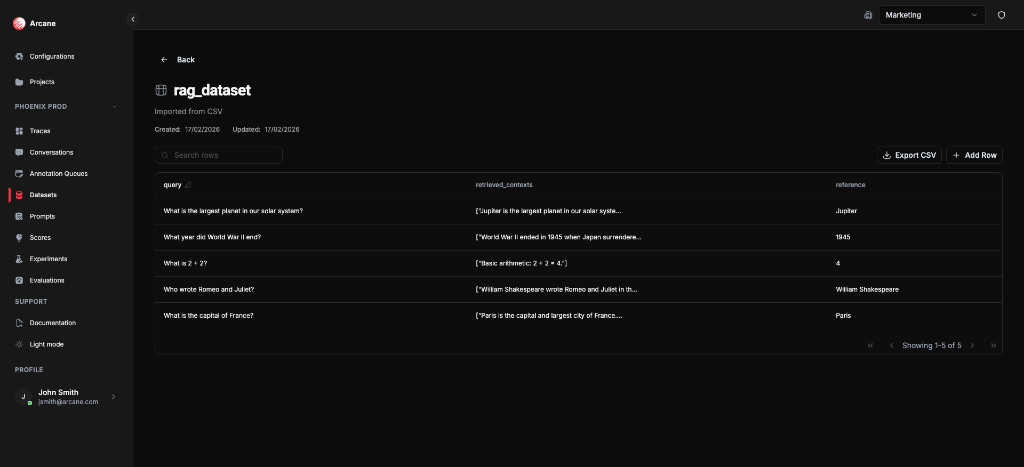Click the 'William Shakespeare wrote Romeo' context cell

pyautogui.click(x=556, y=289)
